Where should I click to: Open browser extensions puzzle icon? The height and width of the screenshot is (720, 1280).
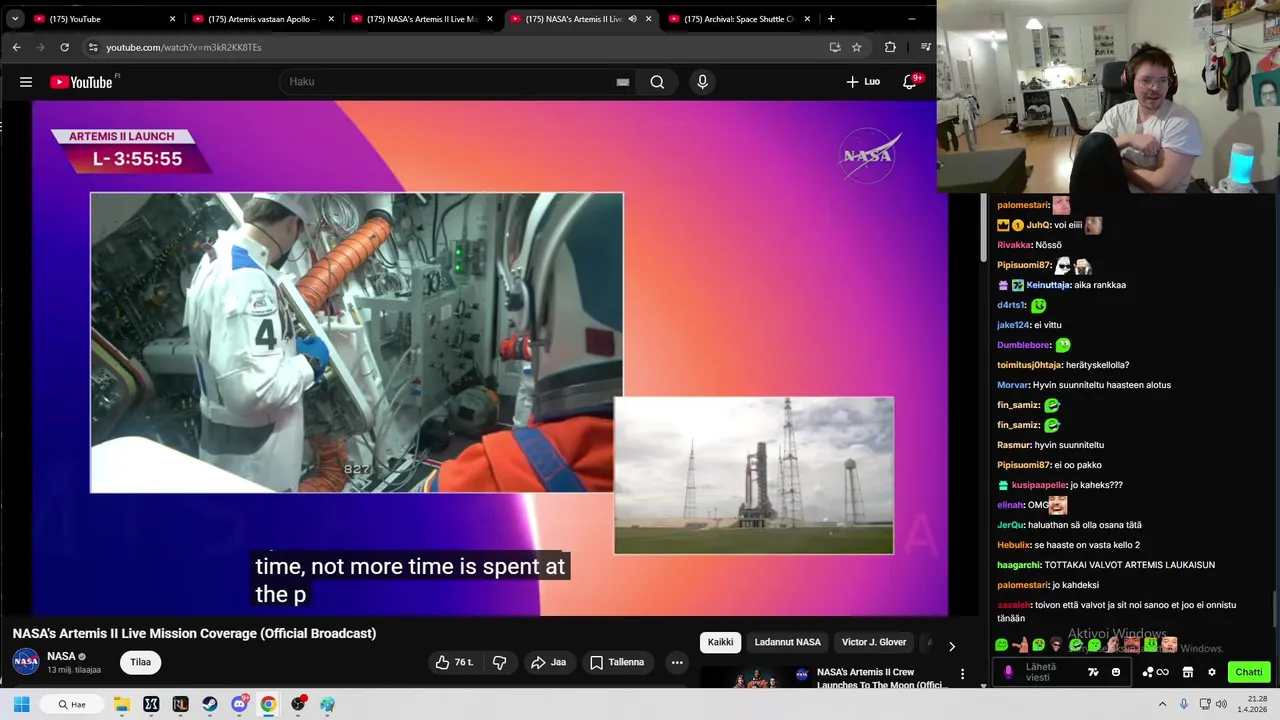[x=890, y=47]
